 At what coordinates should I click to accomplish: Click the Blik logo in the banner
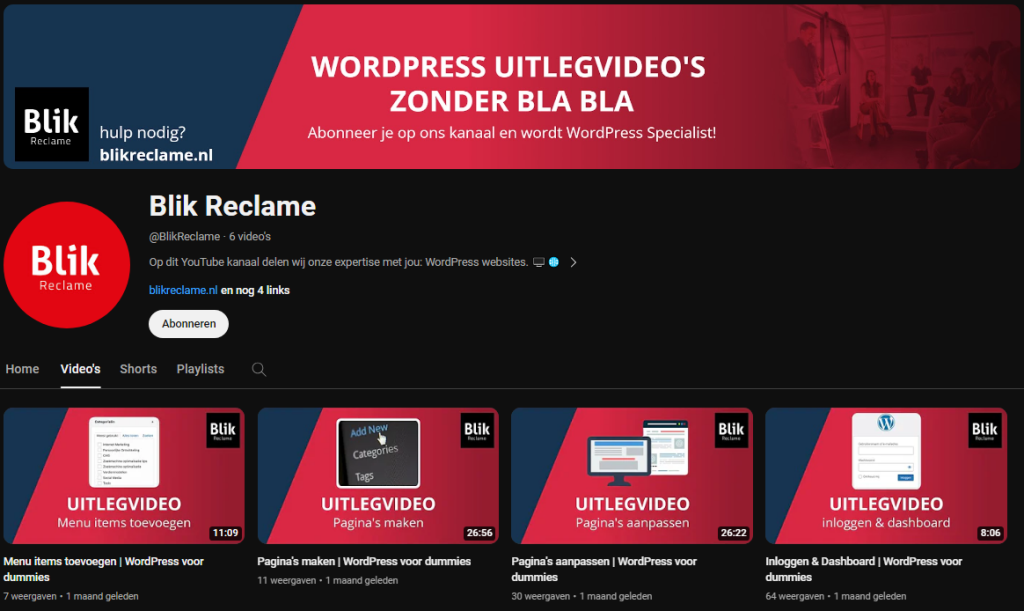click(52, 124)
